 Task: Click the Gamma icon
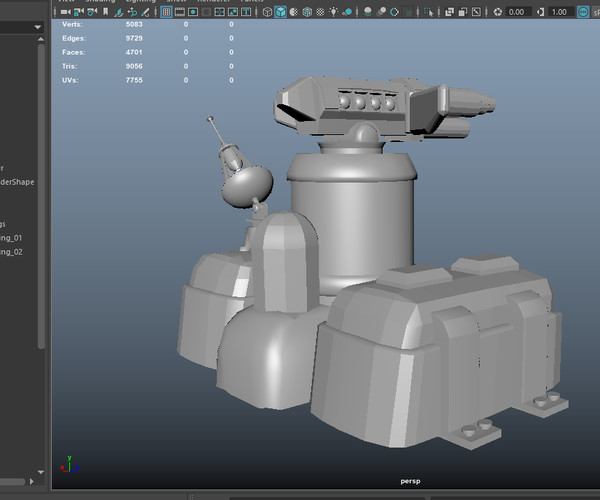click(x=541, y=12)
